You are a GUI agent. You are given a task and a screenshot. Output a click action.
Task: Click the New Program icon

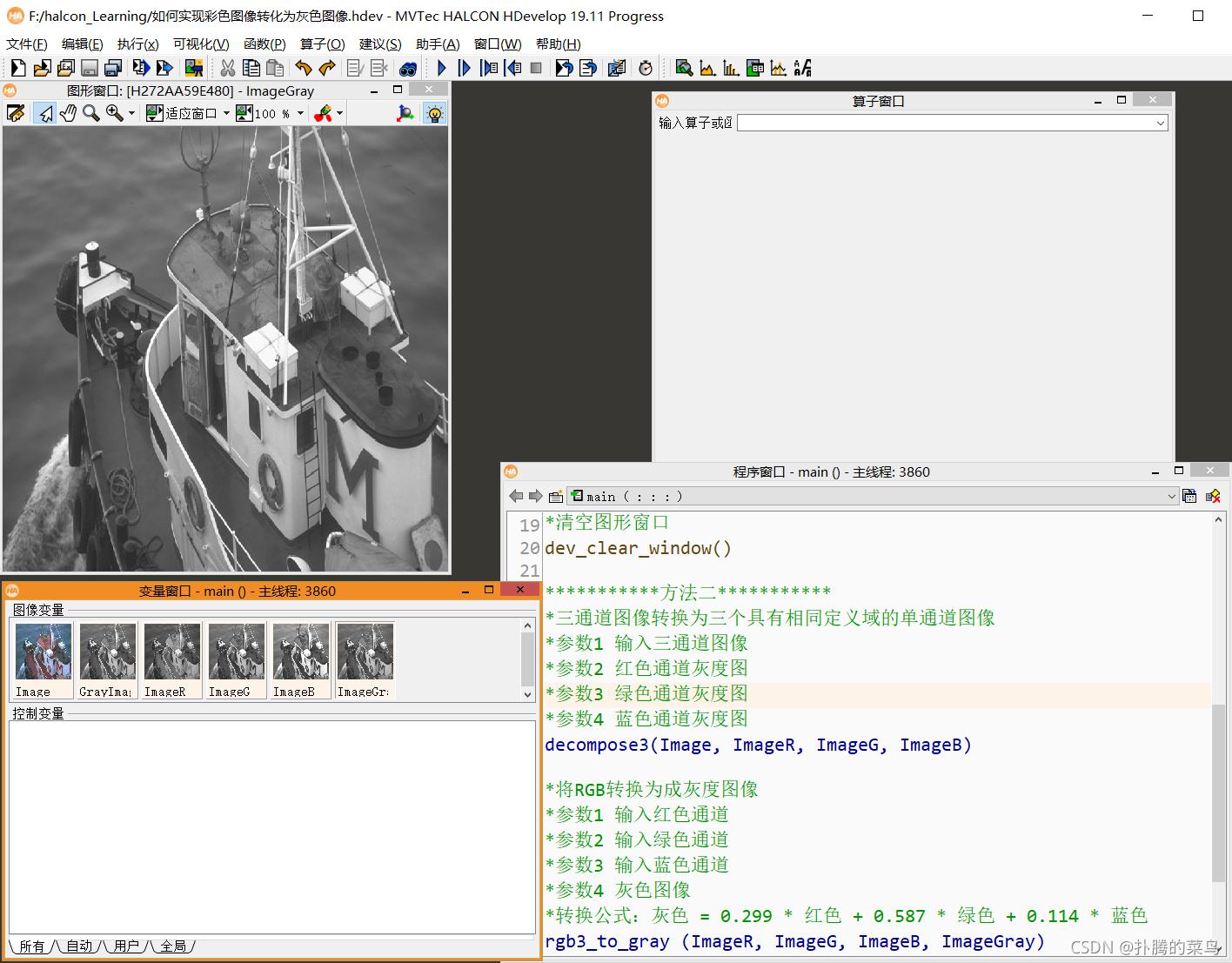pyautogui.click(x=17, y=68)
